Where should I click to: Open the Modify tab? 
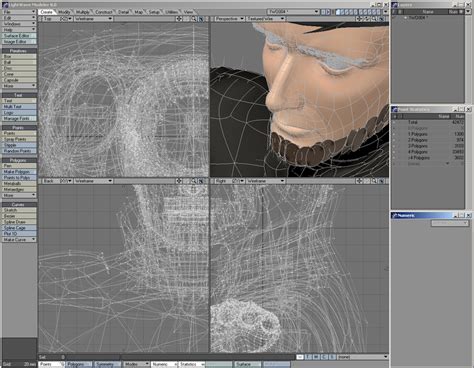pos(64,12)
